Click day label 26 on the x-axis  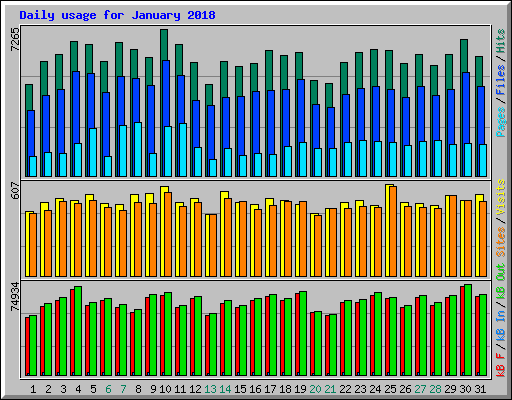point(405,389)
